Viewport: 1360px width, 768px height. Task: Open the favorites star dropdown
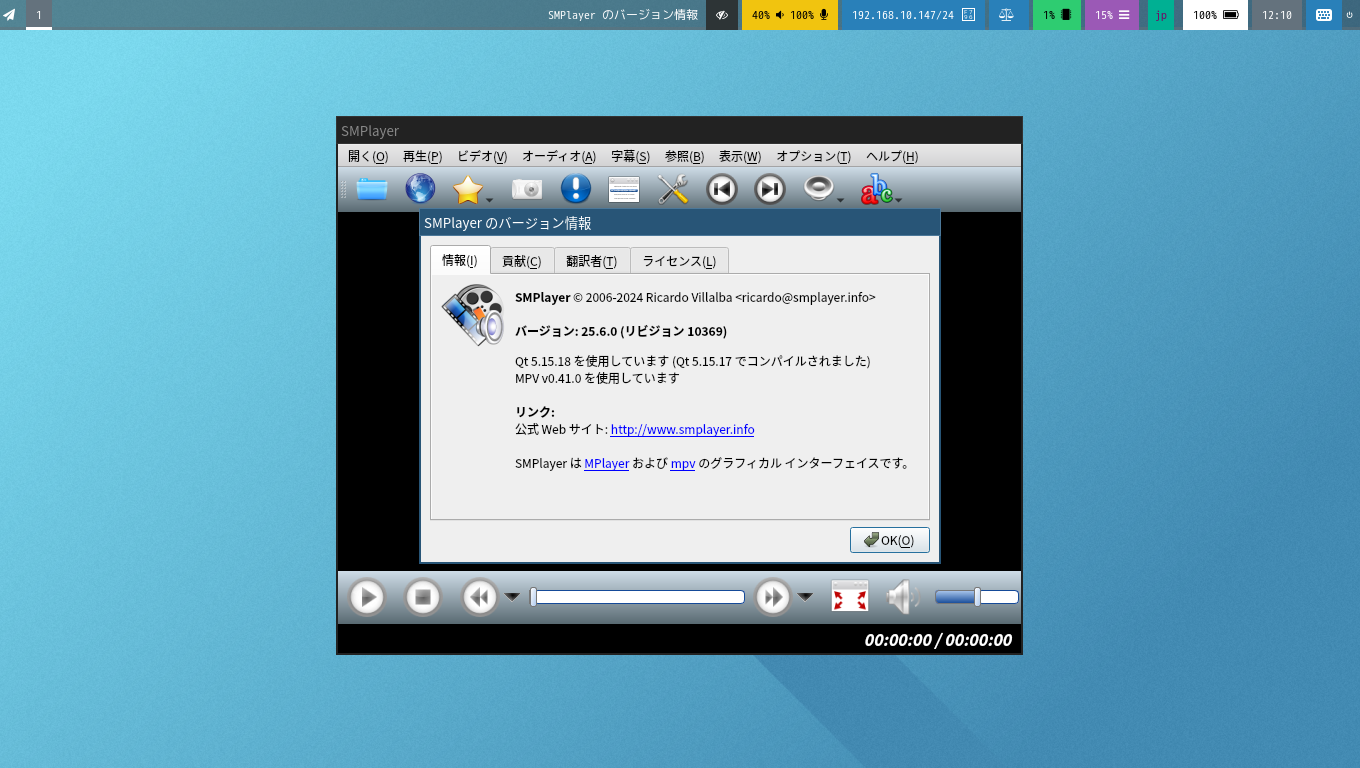489,199
